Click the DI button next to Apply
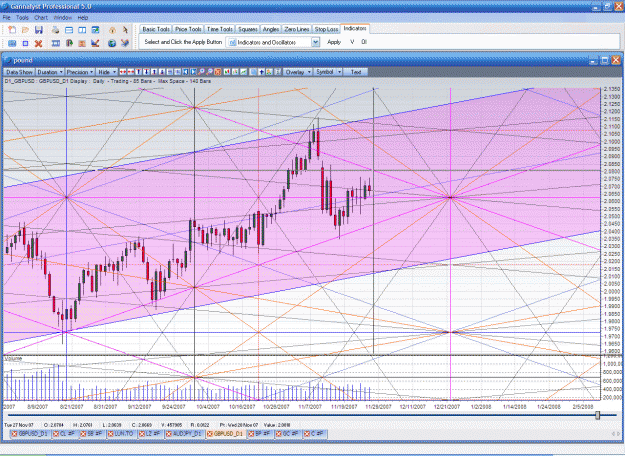This screenshot has width=625, height=456. [364, 42]
